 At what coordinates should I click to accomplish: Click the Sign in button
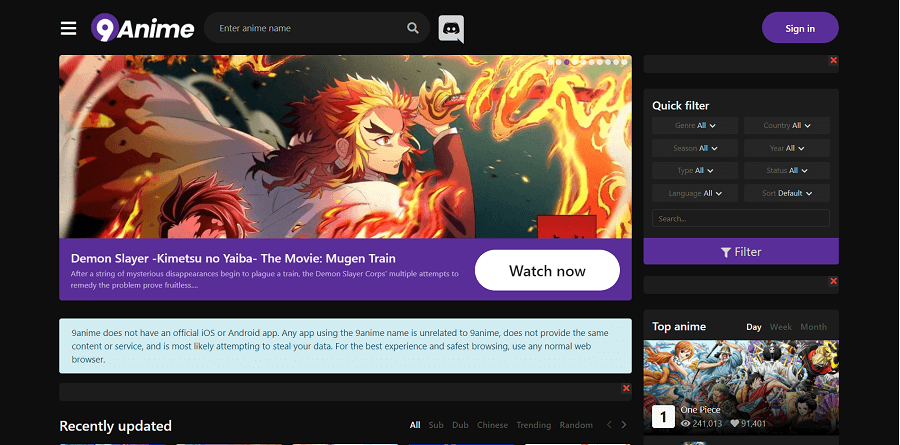tap(800, 28)
